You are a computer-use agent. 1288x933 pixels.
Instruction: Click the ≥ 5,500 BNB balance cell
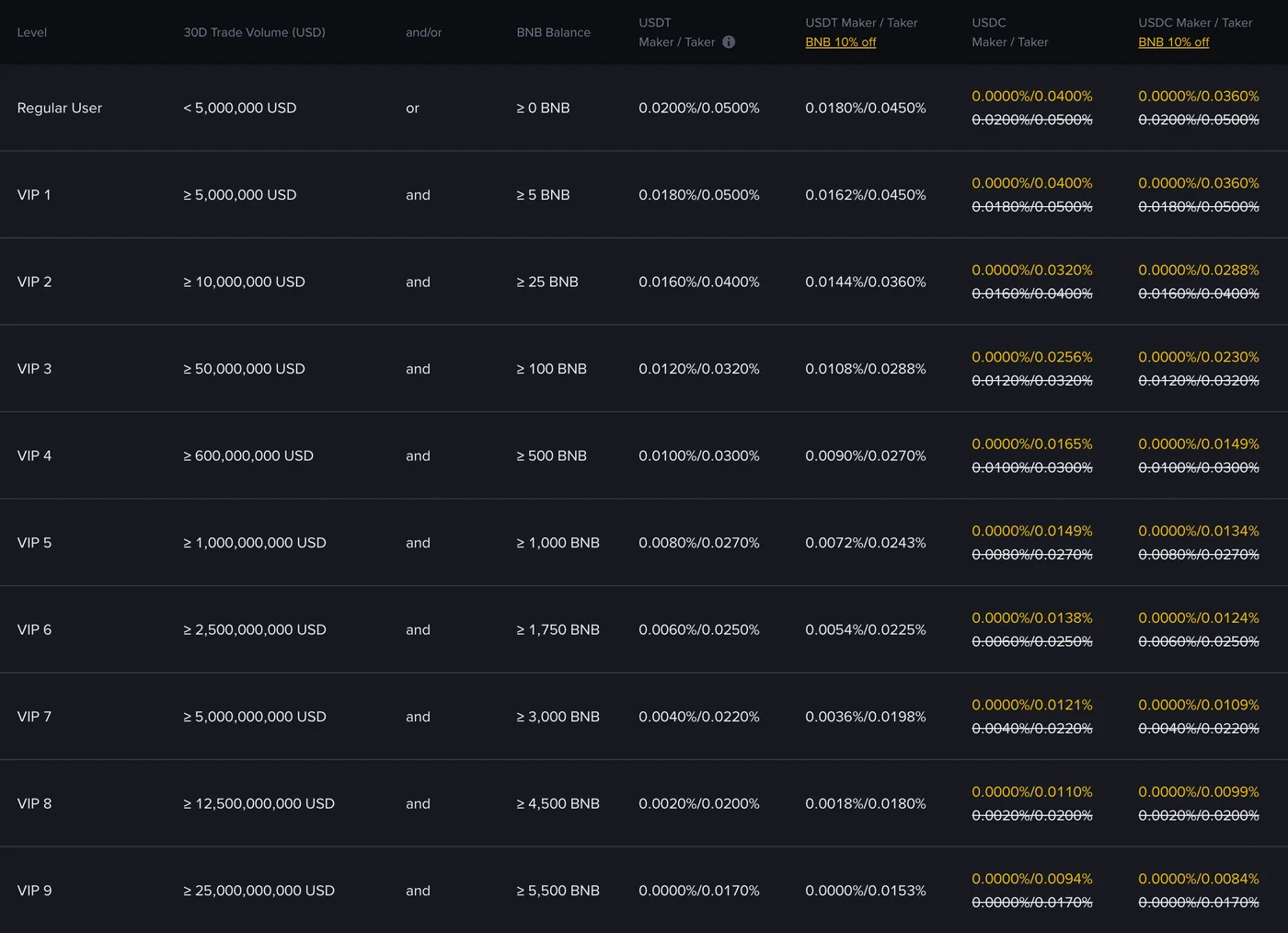pos(558,891)
